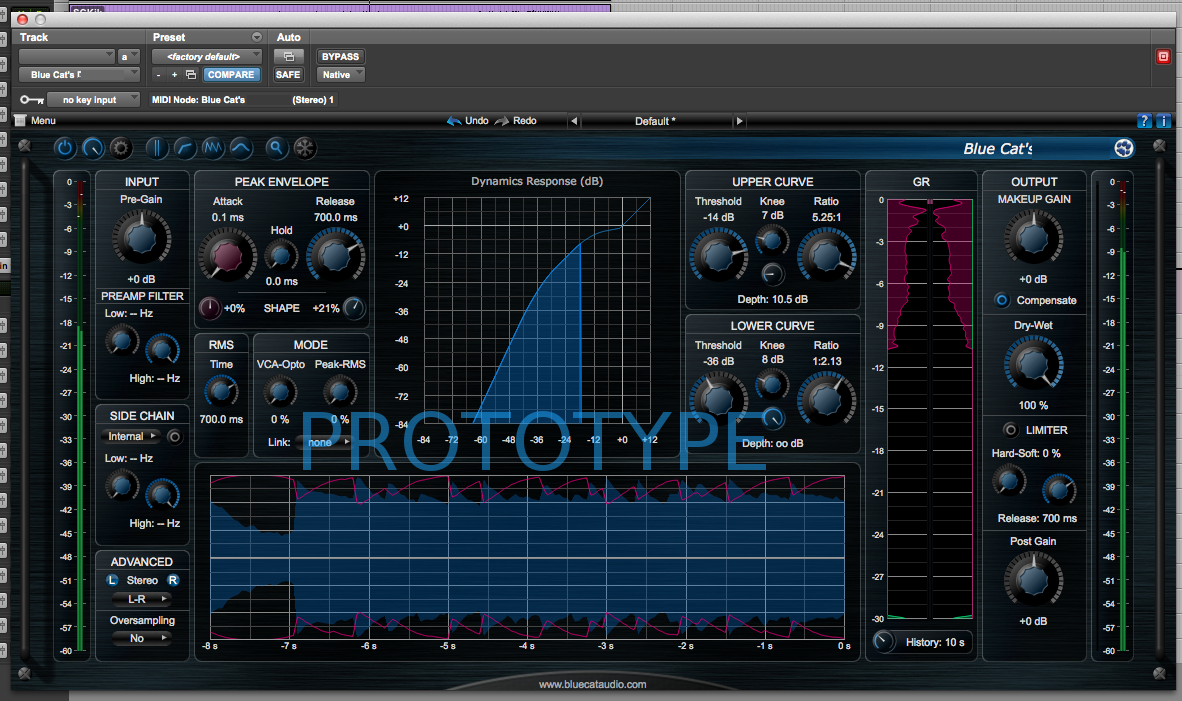The height and width of the screenshot is (701, 1182).
Task: Go to previous preset with left arrow
Action: [574, 121]
